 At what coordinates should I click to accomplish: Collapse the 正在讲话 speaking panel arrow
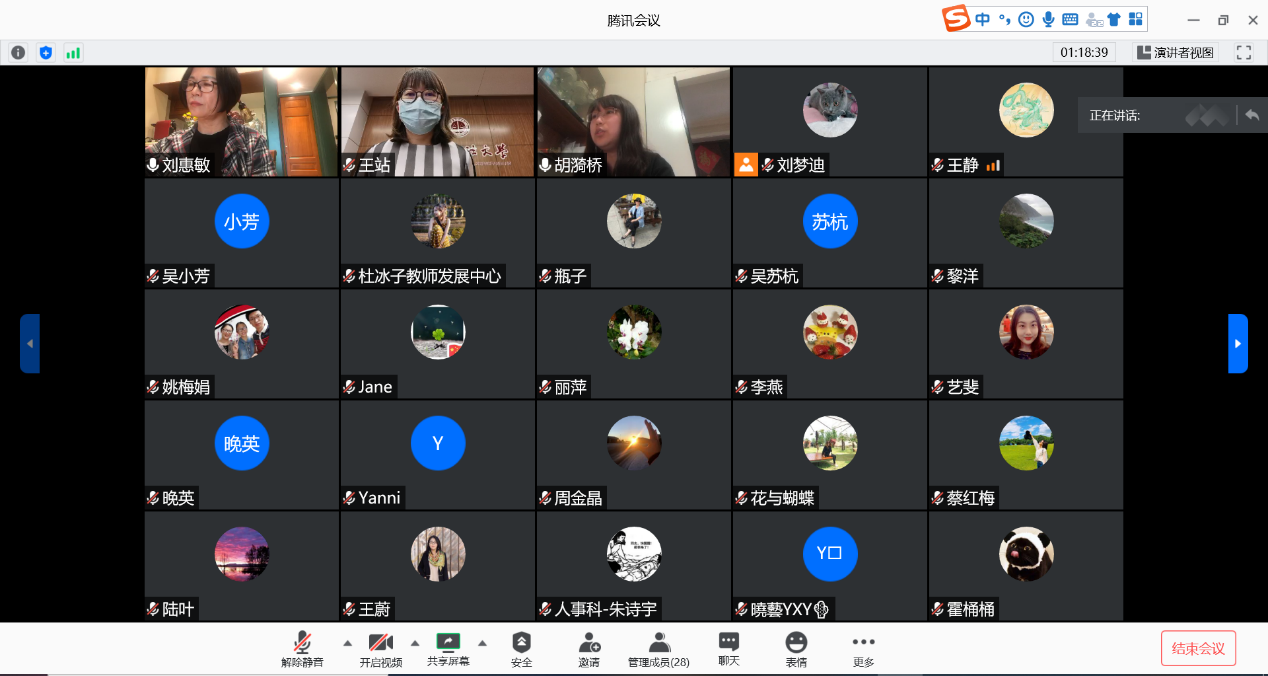point(1252,115)
